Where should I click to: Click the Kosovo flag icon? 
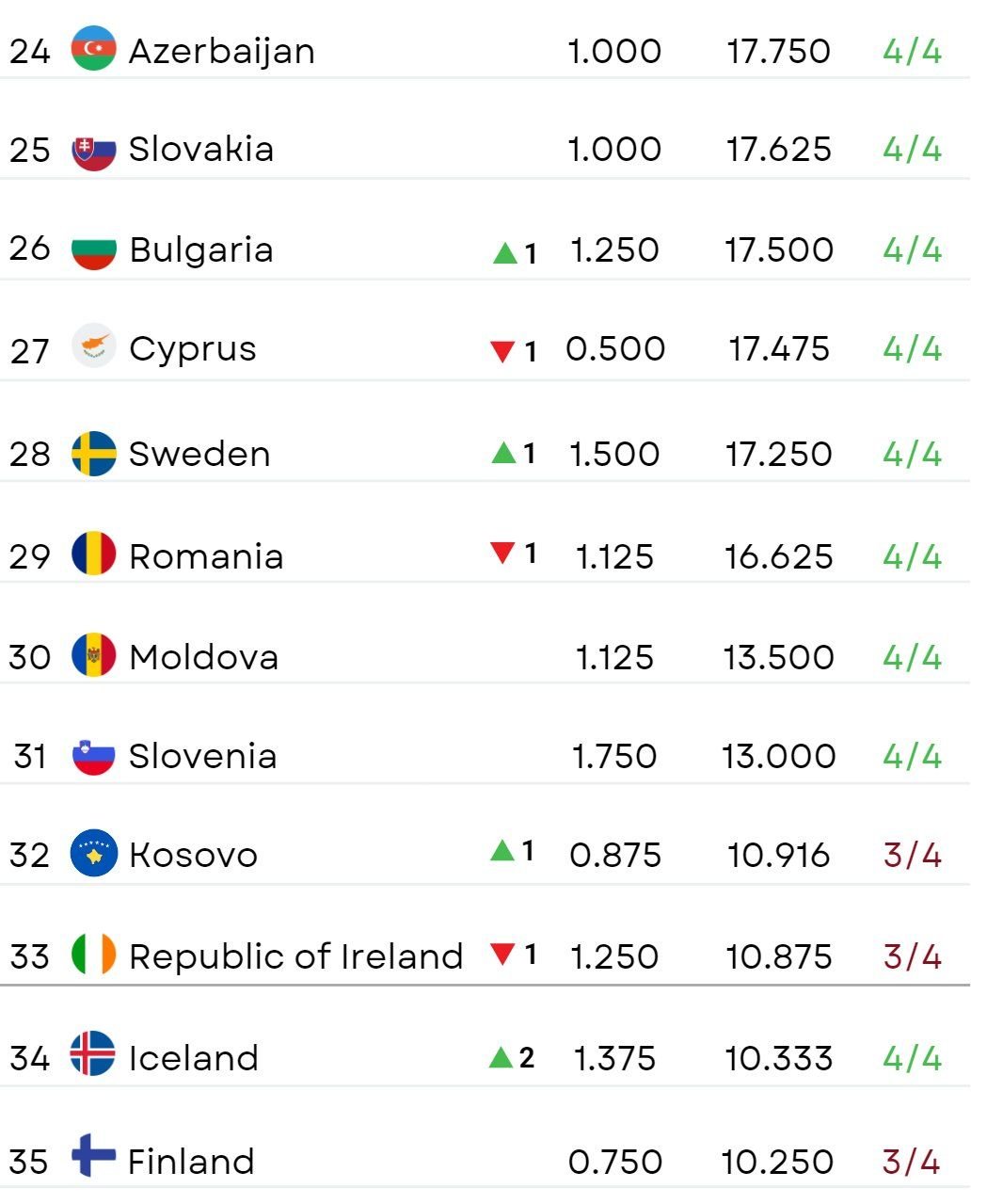94,854
